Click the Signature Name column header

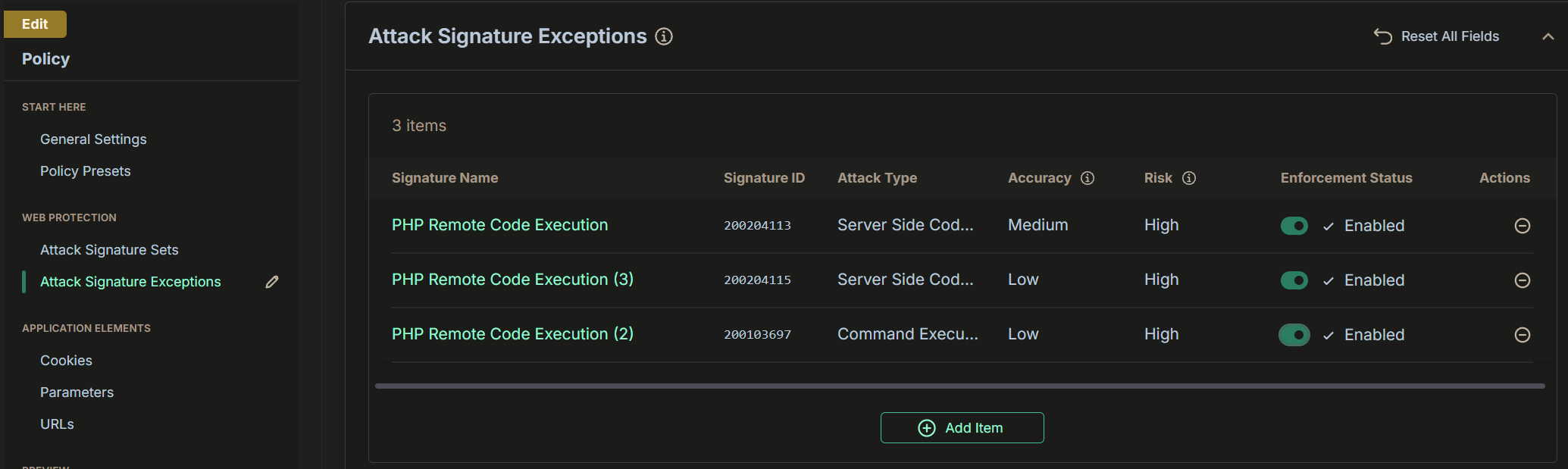[x=445, y=178]
